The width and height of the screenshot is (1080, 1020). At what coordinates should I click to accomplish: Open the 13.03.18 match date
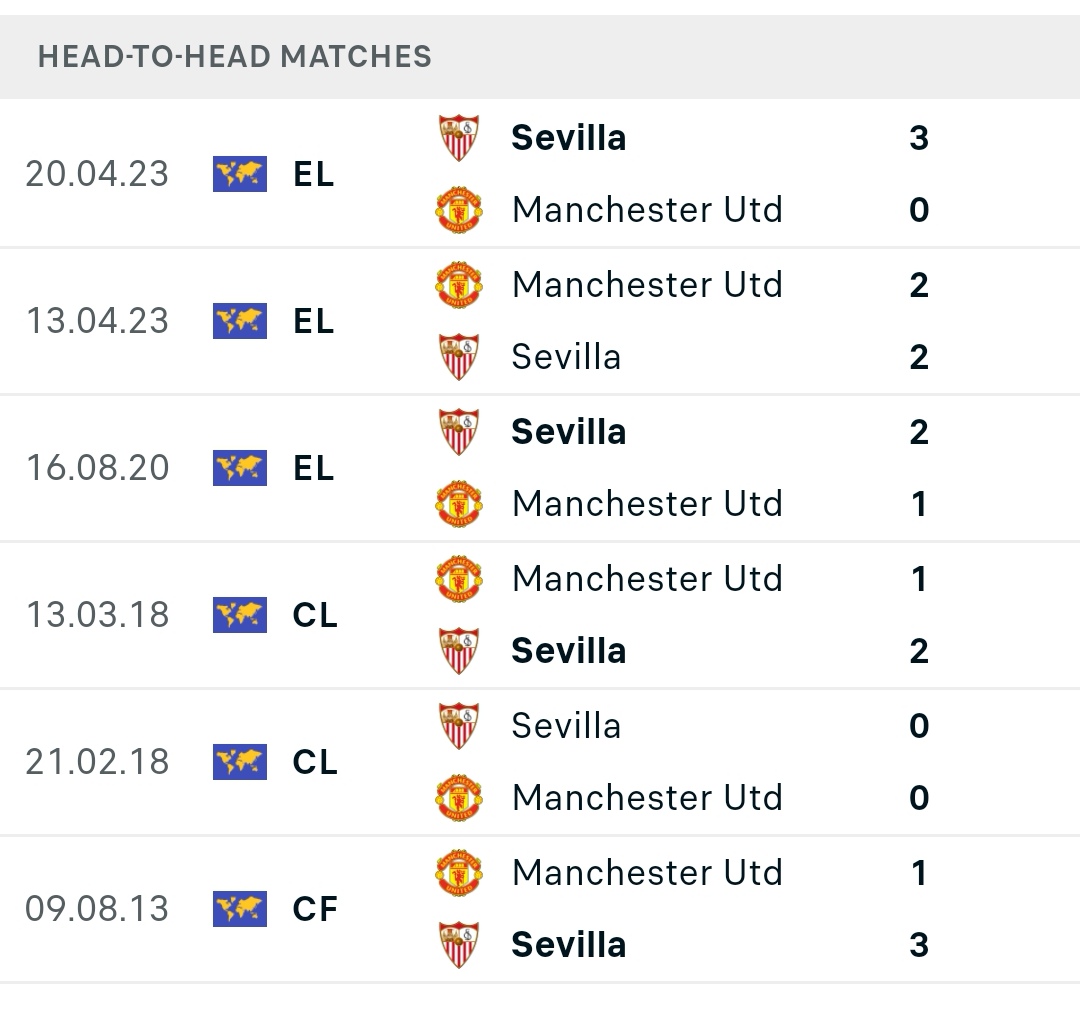tap(97, 615)
